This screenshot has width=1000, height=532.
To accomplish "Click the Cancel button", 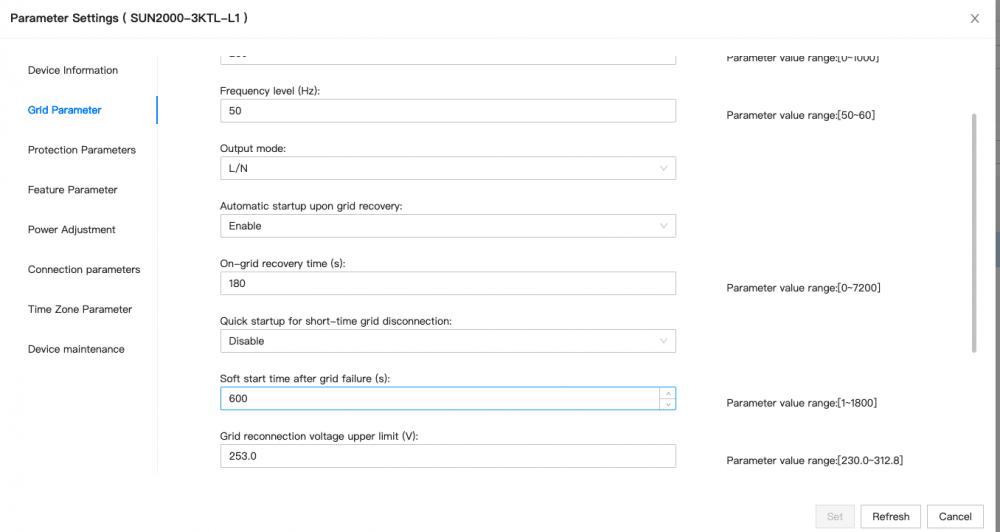I will [x=955, y=516].
